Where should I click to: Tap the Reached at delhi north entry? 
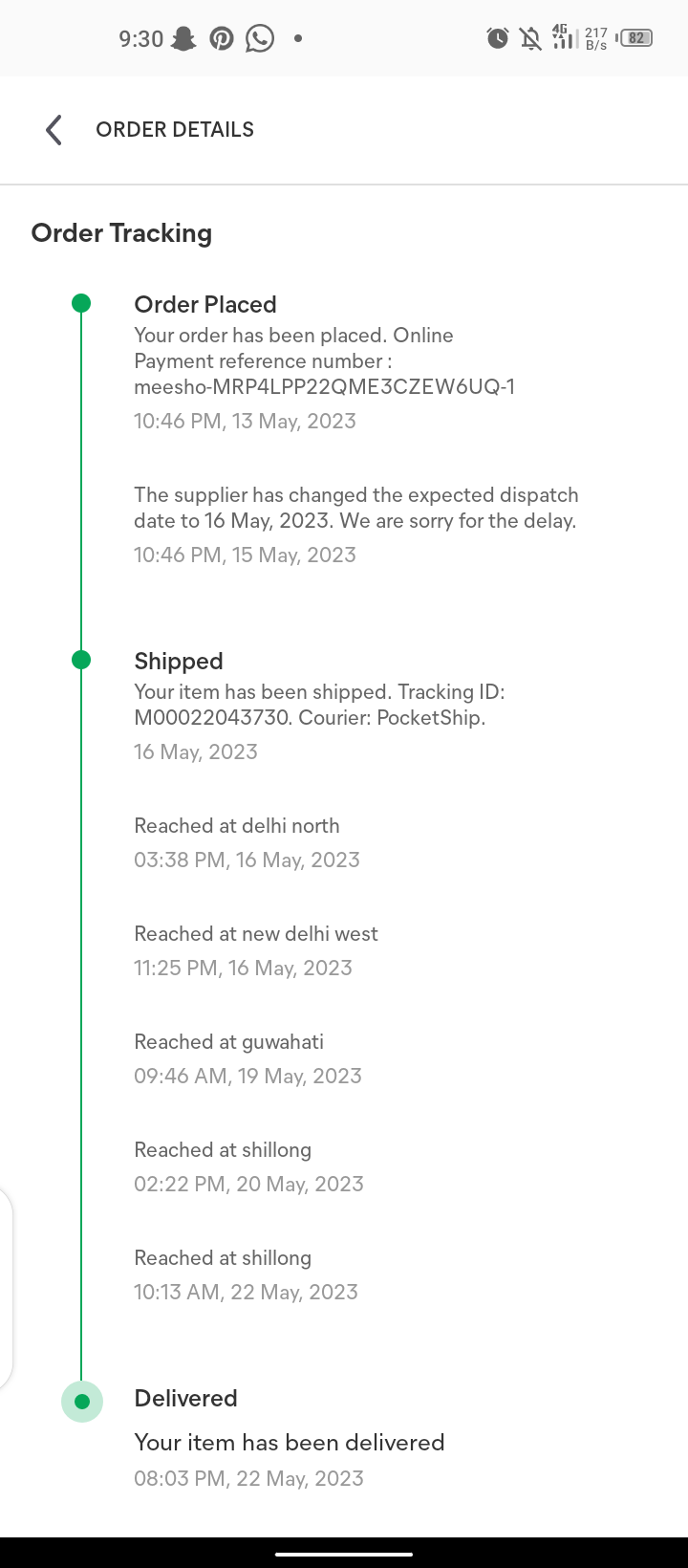tap(237, 826)
